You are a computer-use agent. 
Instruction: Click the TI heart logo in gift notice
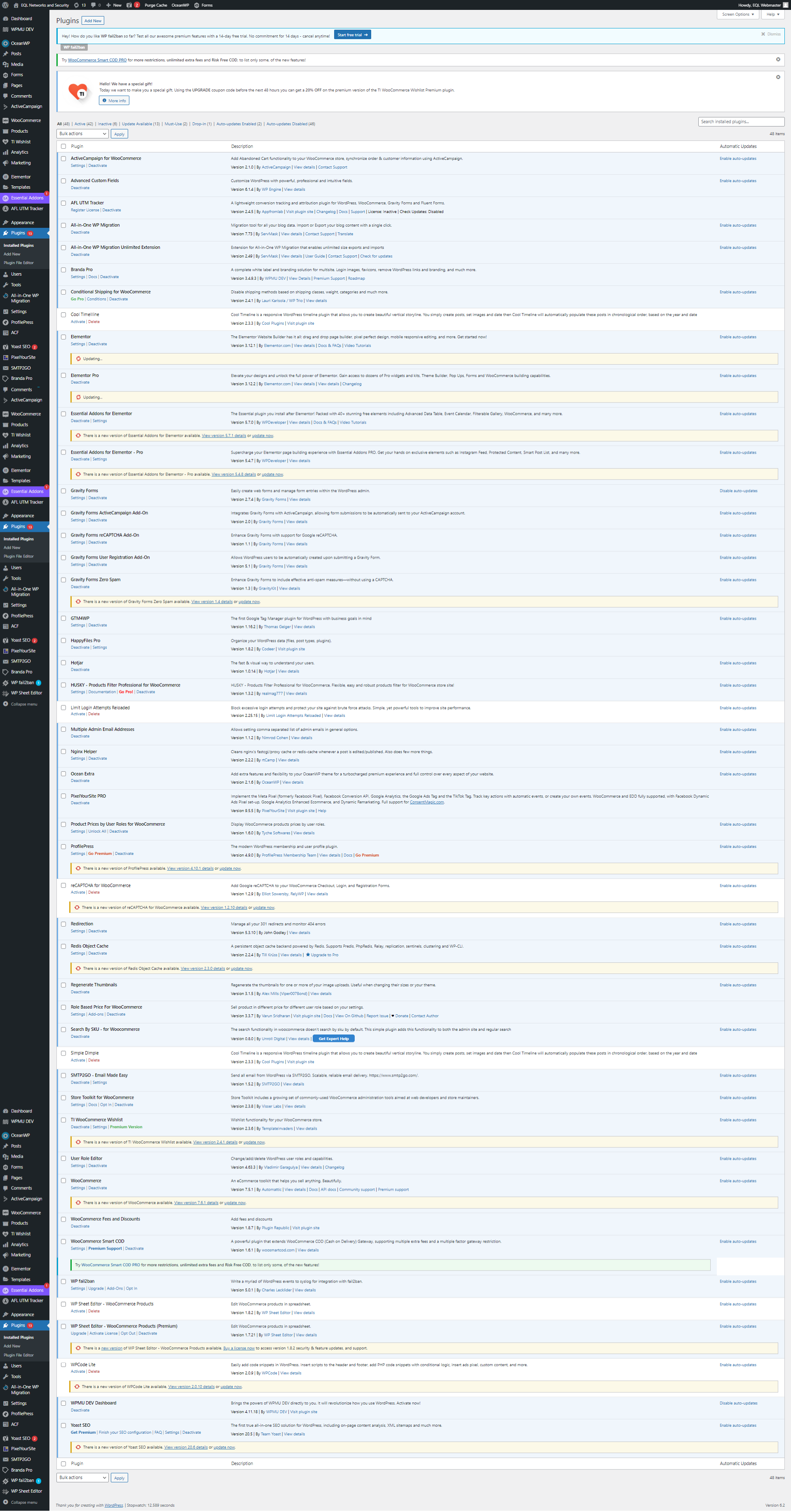pos(79,92)
